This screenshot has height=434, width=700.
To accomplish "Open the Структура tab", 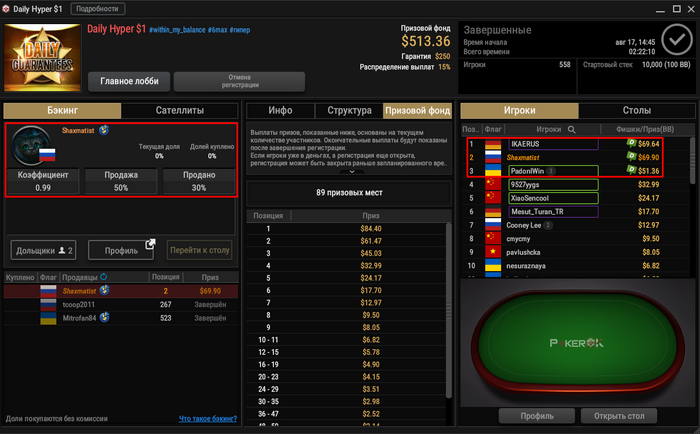I will point(349,110).
